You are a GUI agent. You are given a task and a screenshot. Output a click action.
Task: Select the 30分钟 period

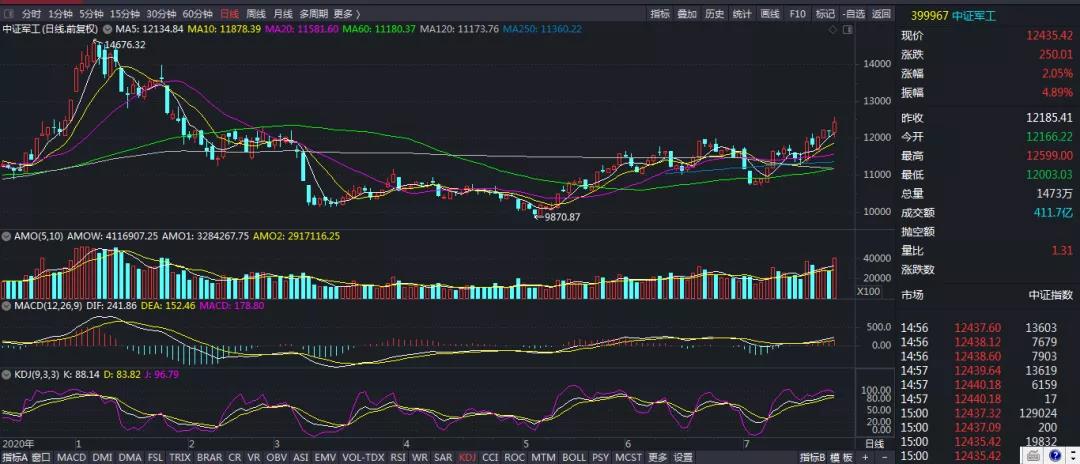(x=160, y=14)
